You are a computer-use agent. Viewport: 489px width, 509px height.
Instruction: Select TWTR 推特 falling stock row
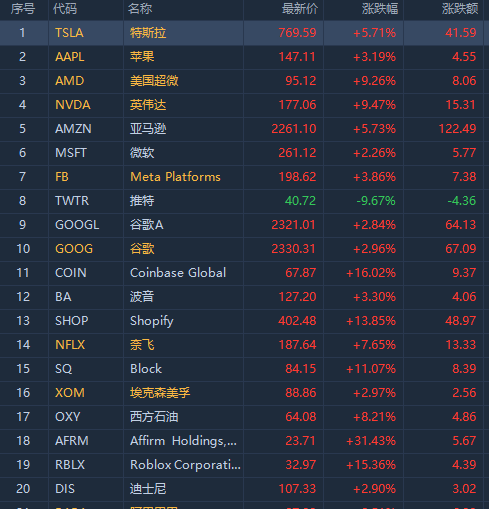click(x=244, y=201)
